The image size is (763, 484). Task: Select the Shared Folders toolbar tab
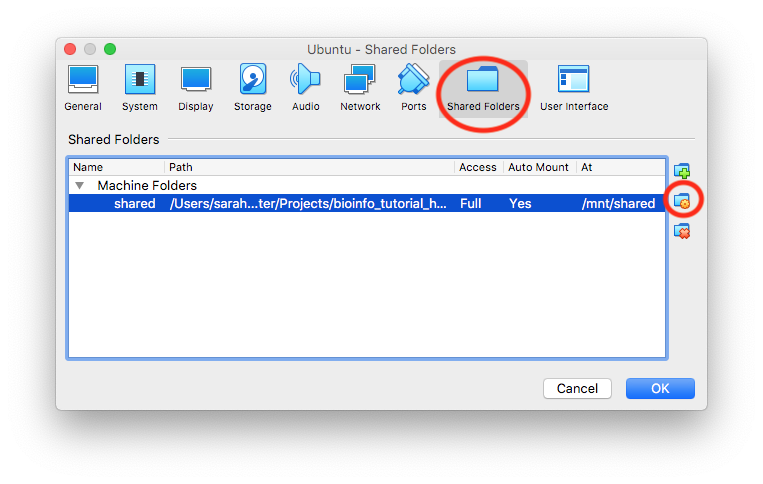click(x=483, y=88)
